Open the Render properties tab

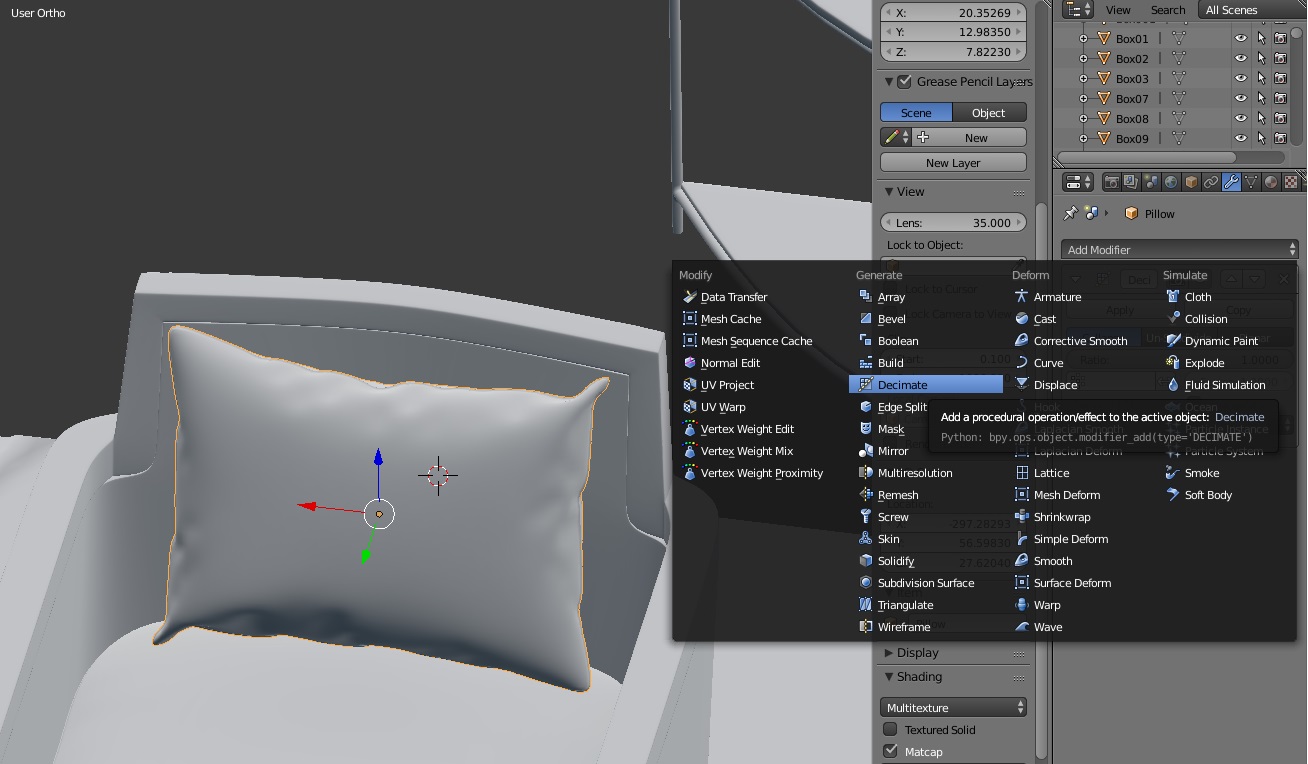1113,182
